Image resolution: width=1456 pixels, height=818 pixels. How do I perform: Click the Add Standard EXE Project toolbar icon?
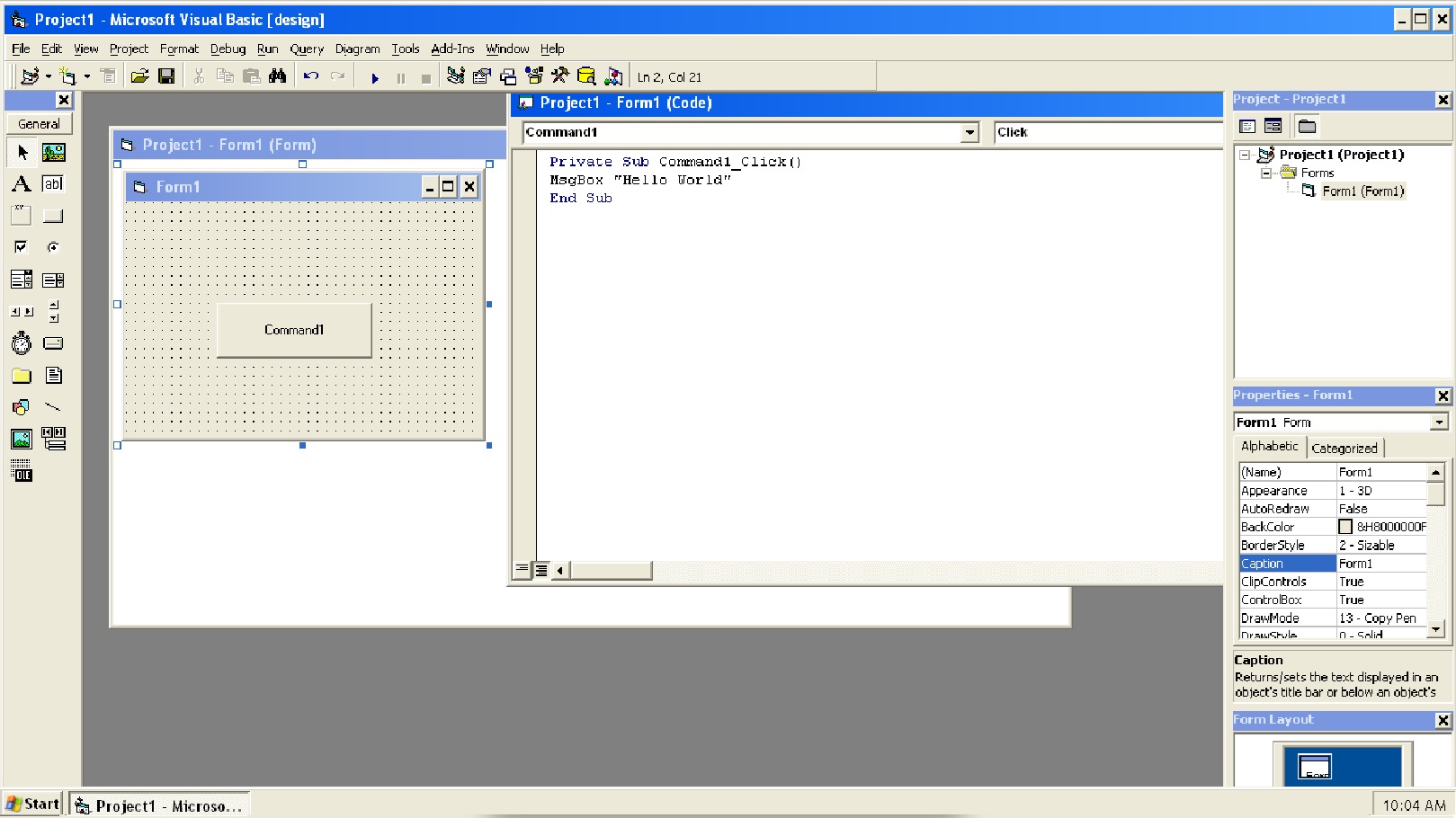point(30,76)
